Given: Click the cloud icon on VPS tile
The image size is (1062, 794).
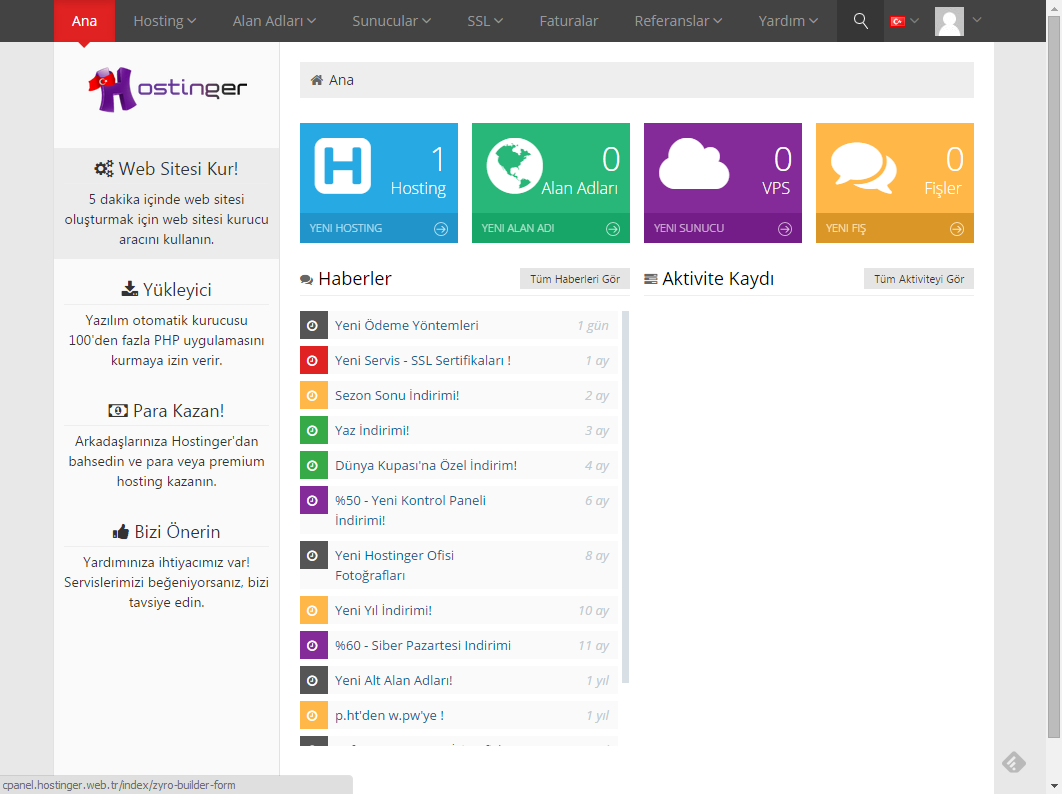Looking at the screenshot, I should (x=694, y=164).
